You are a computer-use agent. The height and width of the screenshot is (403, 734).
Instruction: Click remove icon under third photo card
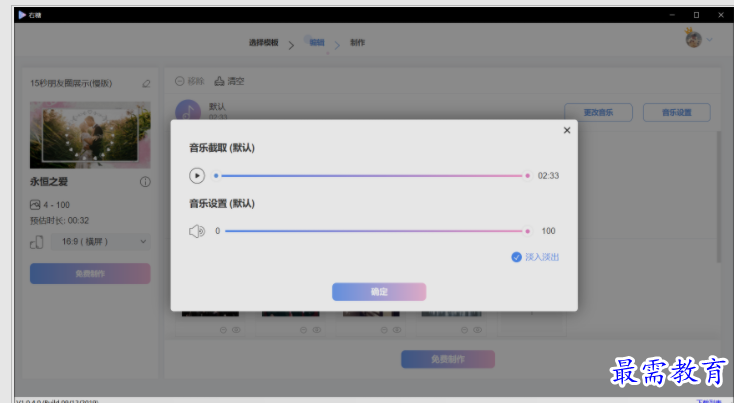[x=384, y=330]
